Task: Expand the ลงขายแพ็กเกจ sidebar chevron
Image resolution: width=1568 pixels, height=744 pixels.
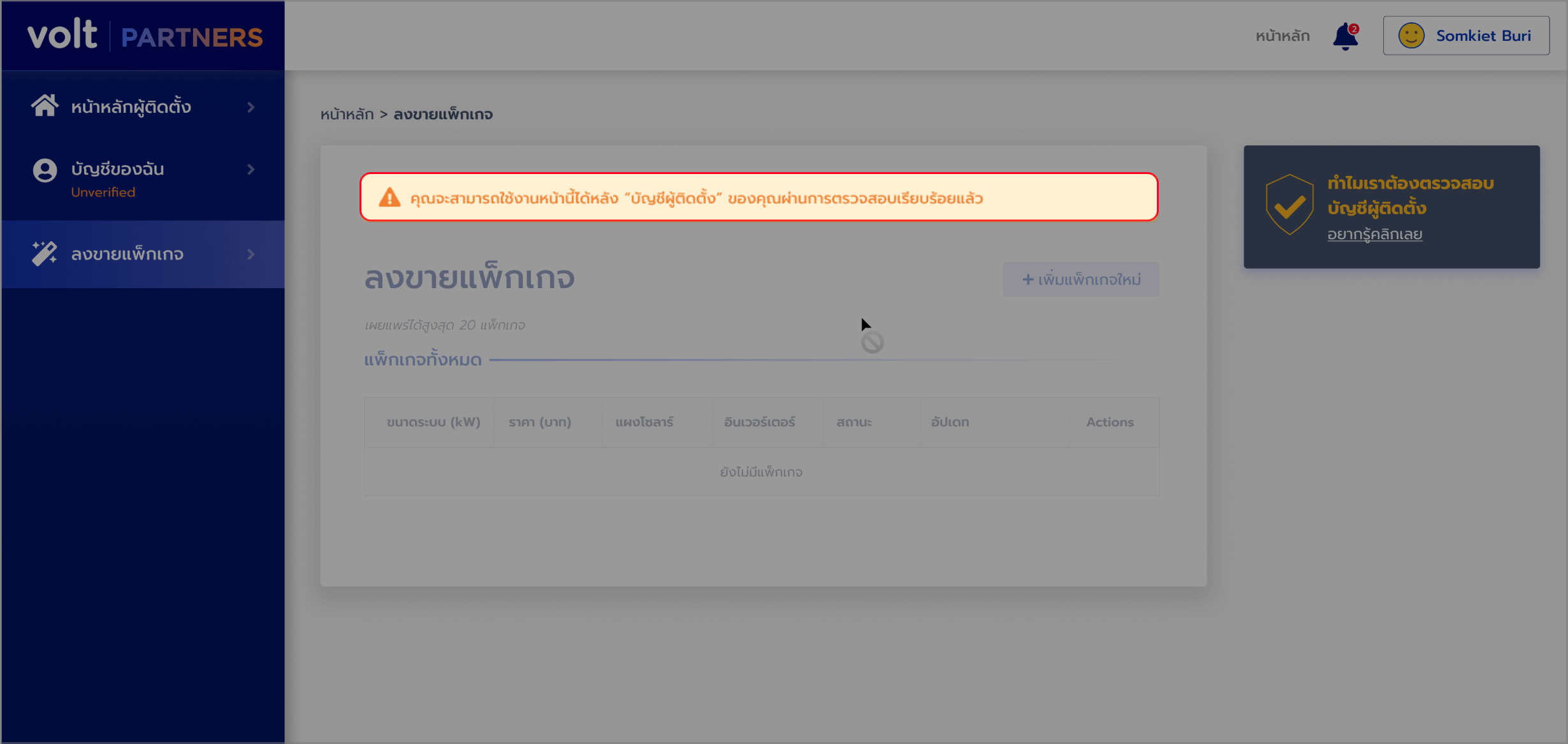Action: [x=251, y=254]
